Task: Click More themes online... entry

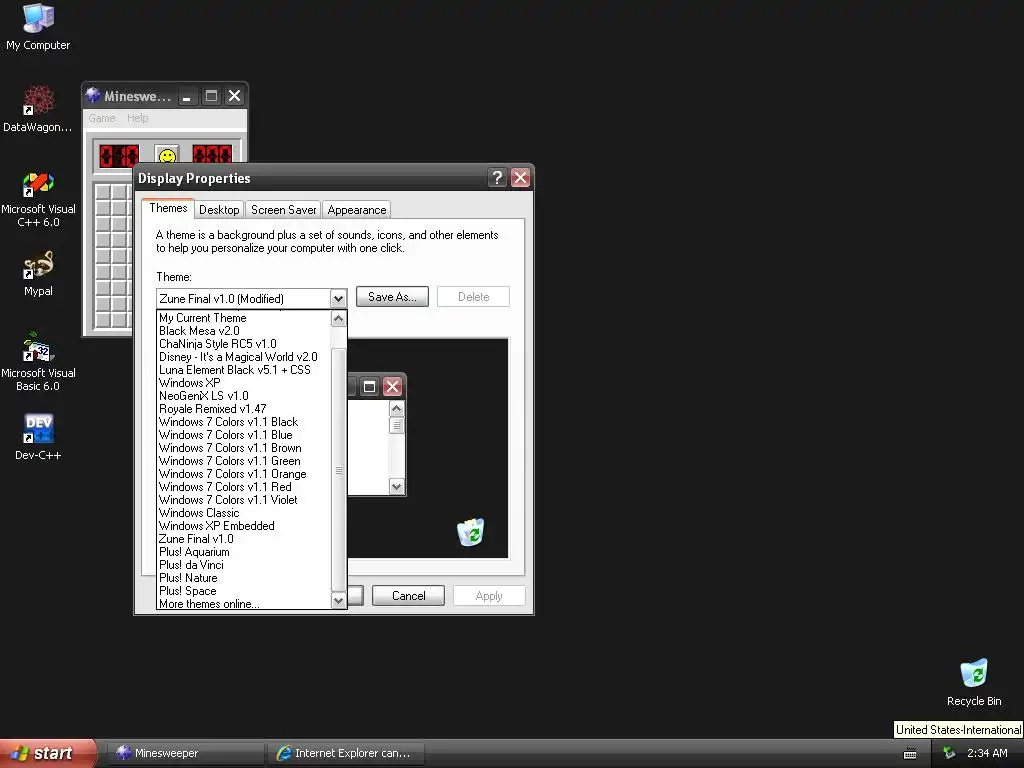Action: click(x=244, y=604)
